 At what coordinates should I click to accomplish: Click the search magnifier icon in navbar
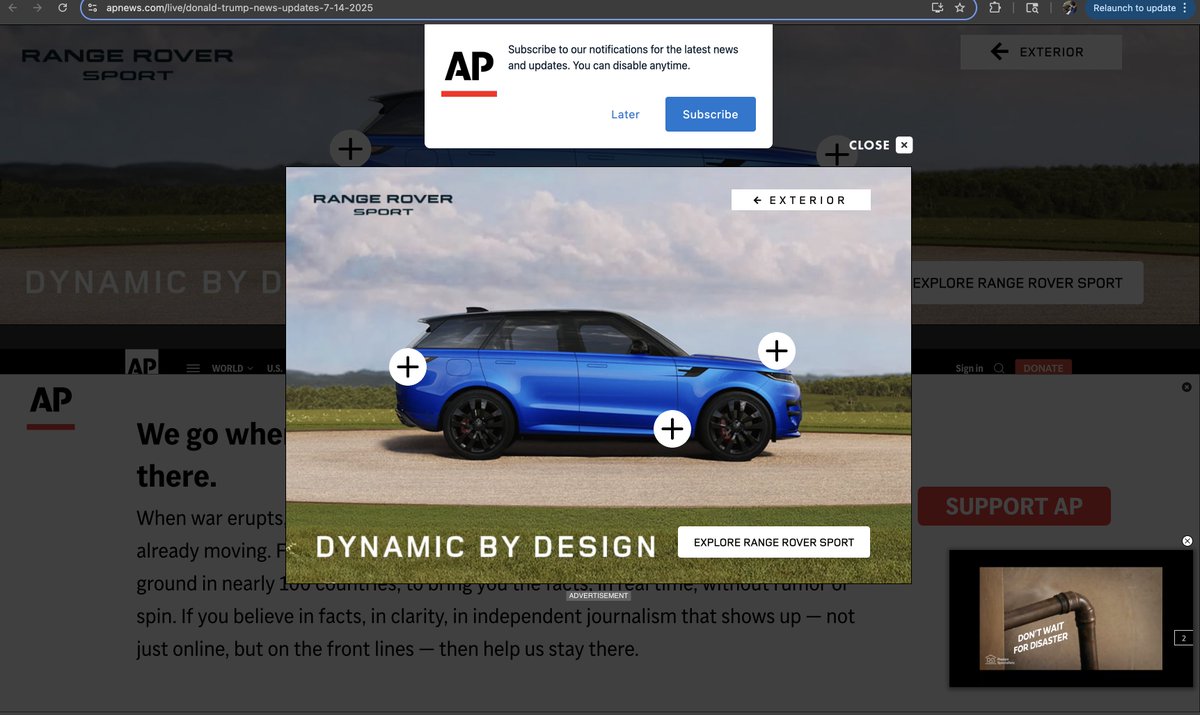pos(999,368)
